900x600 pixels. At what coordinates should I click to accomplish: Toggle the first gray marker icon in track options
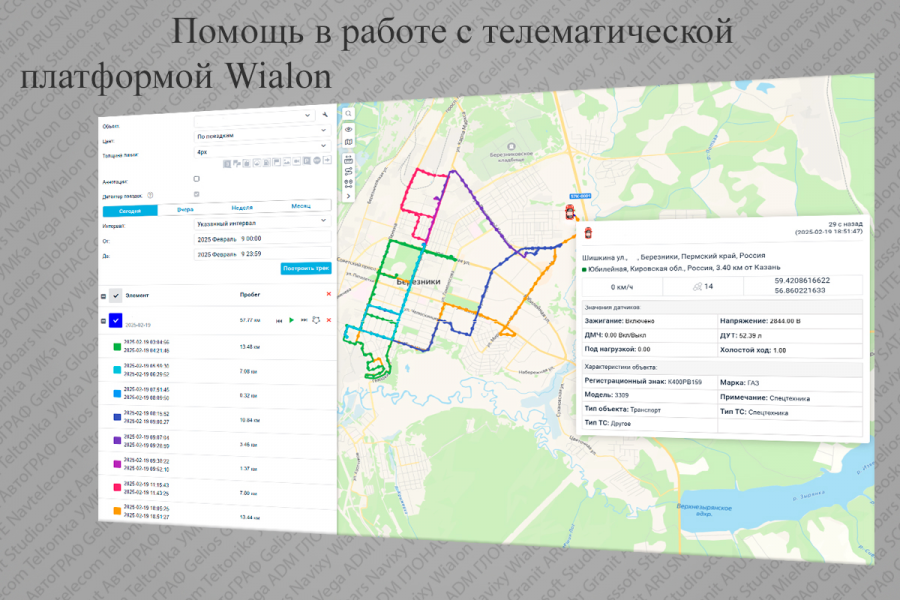(227, 164)
